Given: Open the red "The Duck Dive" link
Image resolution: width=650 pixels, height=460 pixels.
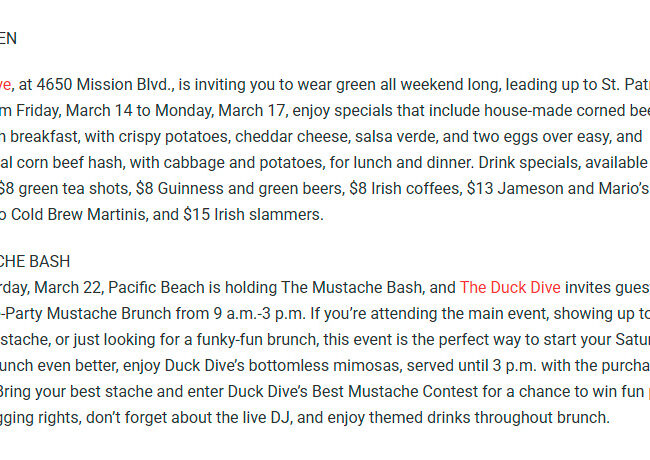Looking at the screenshot, I should point(510,287).
